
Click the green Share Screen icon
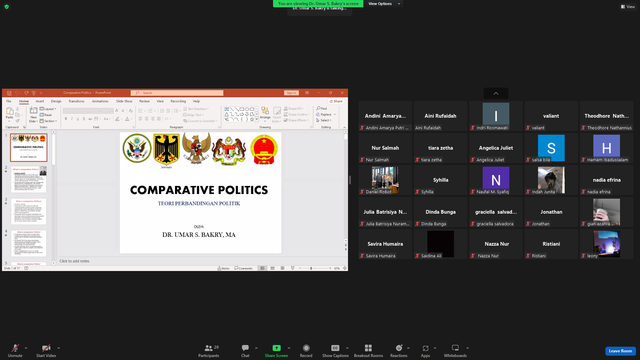tap(276, 348)
